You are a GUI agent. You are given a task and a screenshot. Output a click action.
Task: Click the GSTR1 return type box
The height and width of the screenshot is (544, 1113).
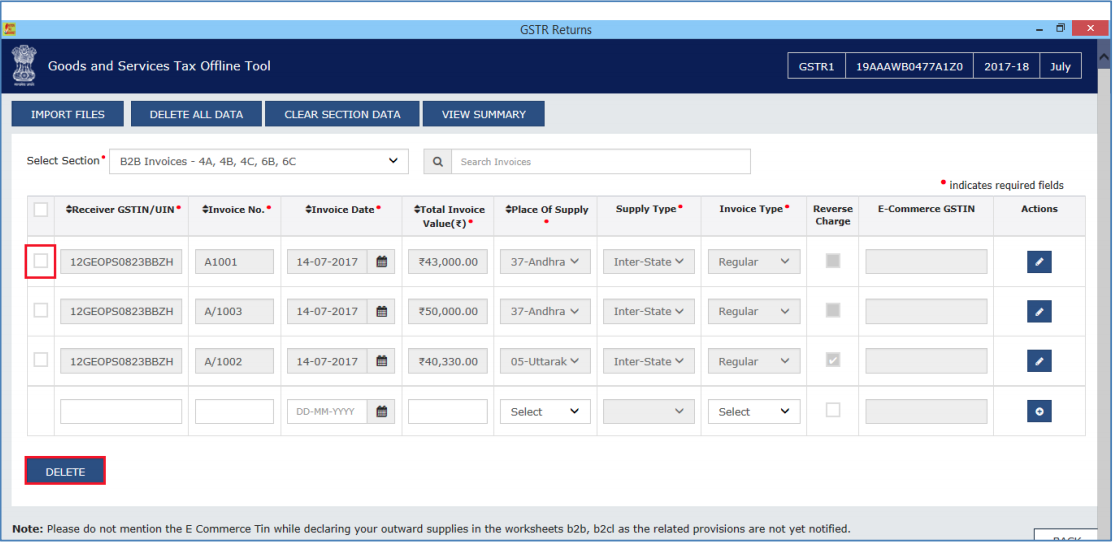tap(816, 65)
